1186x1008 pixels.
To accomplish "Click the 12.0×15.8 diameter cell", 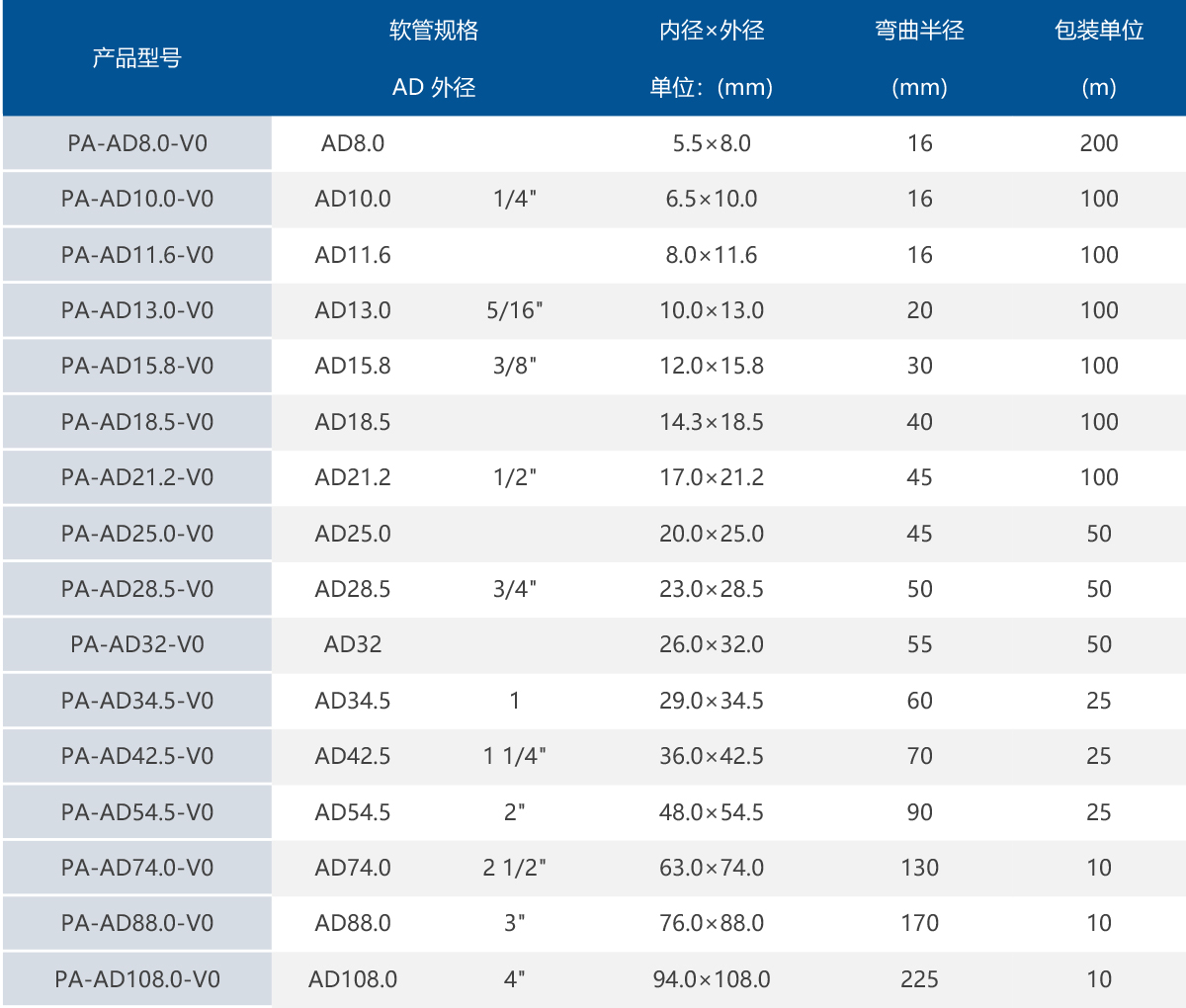I will 712,366.
